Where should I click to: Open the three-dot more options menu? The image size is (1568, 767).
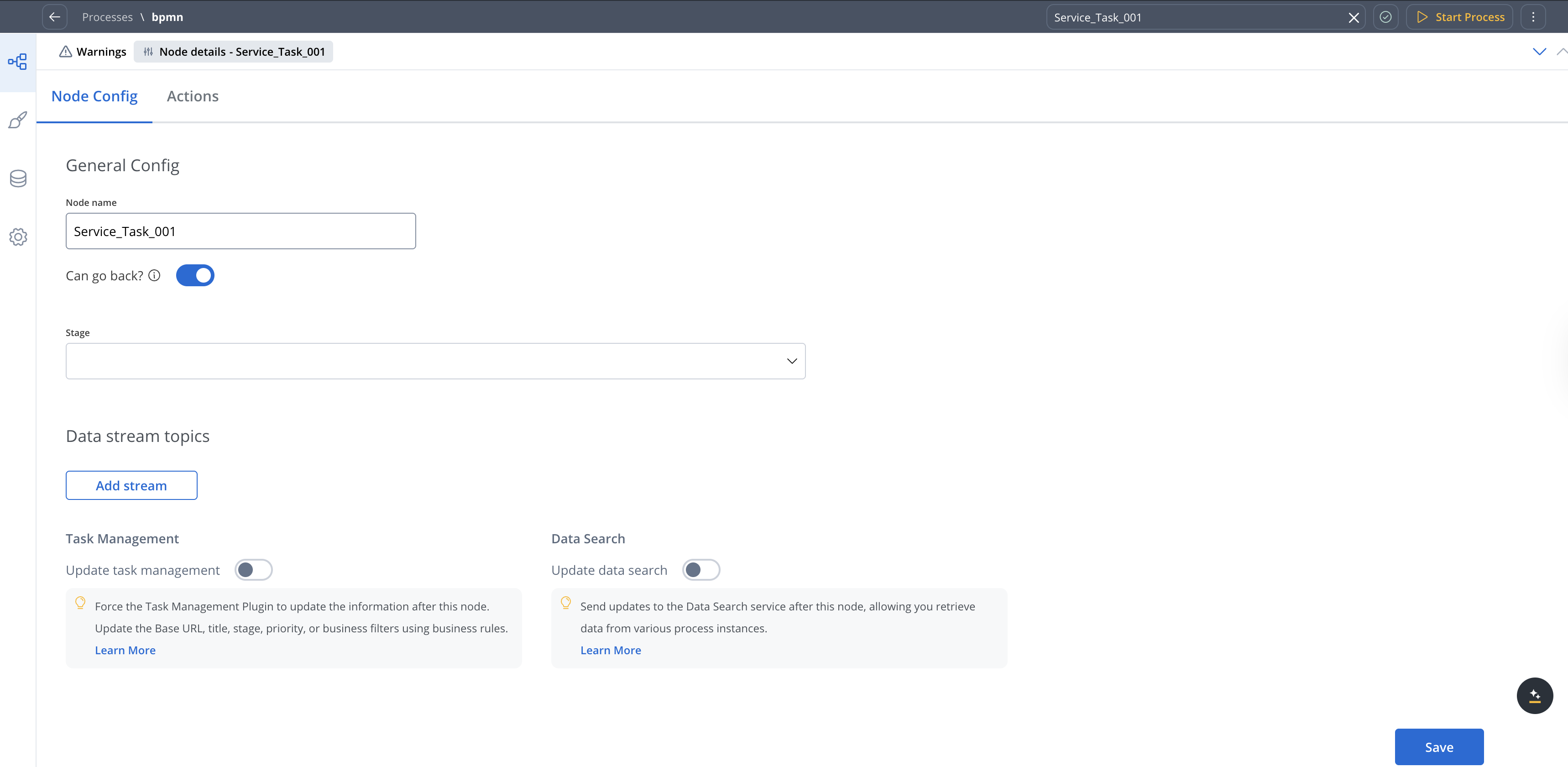pyautogui.click(x=1533, y=17)
